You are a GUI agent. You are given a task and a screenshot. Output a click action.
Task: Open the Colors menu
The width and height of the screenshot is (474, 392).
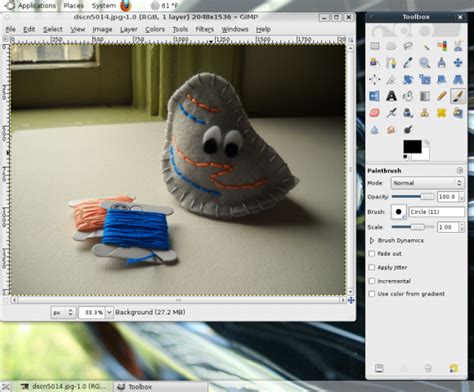point(155,29)
